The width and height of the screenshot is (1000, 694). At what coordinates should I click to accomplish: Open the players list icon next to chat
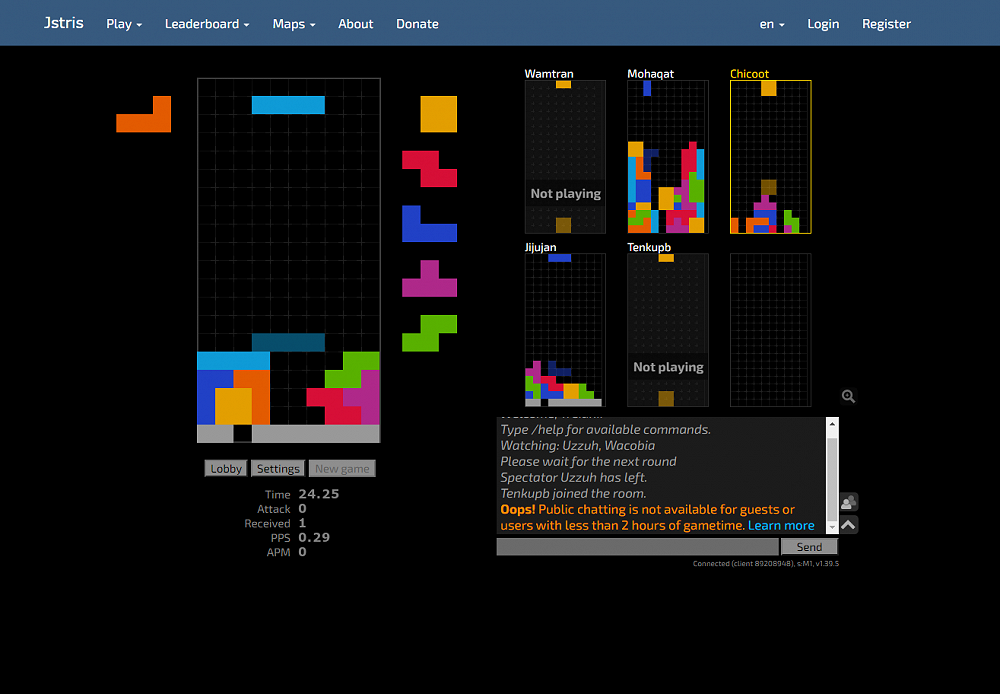point(848,502)
